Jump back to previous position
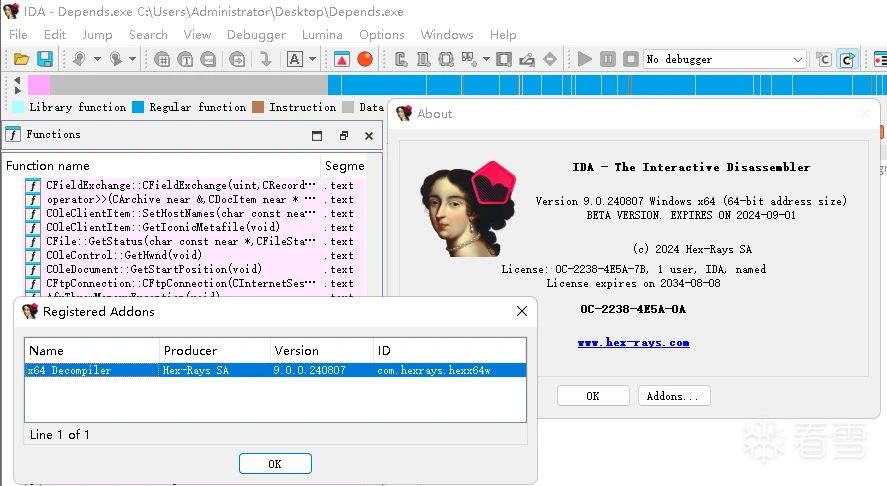The height and width of the screenshot is (486, 887). tap(79, 59)
